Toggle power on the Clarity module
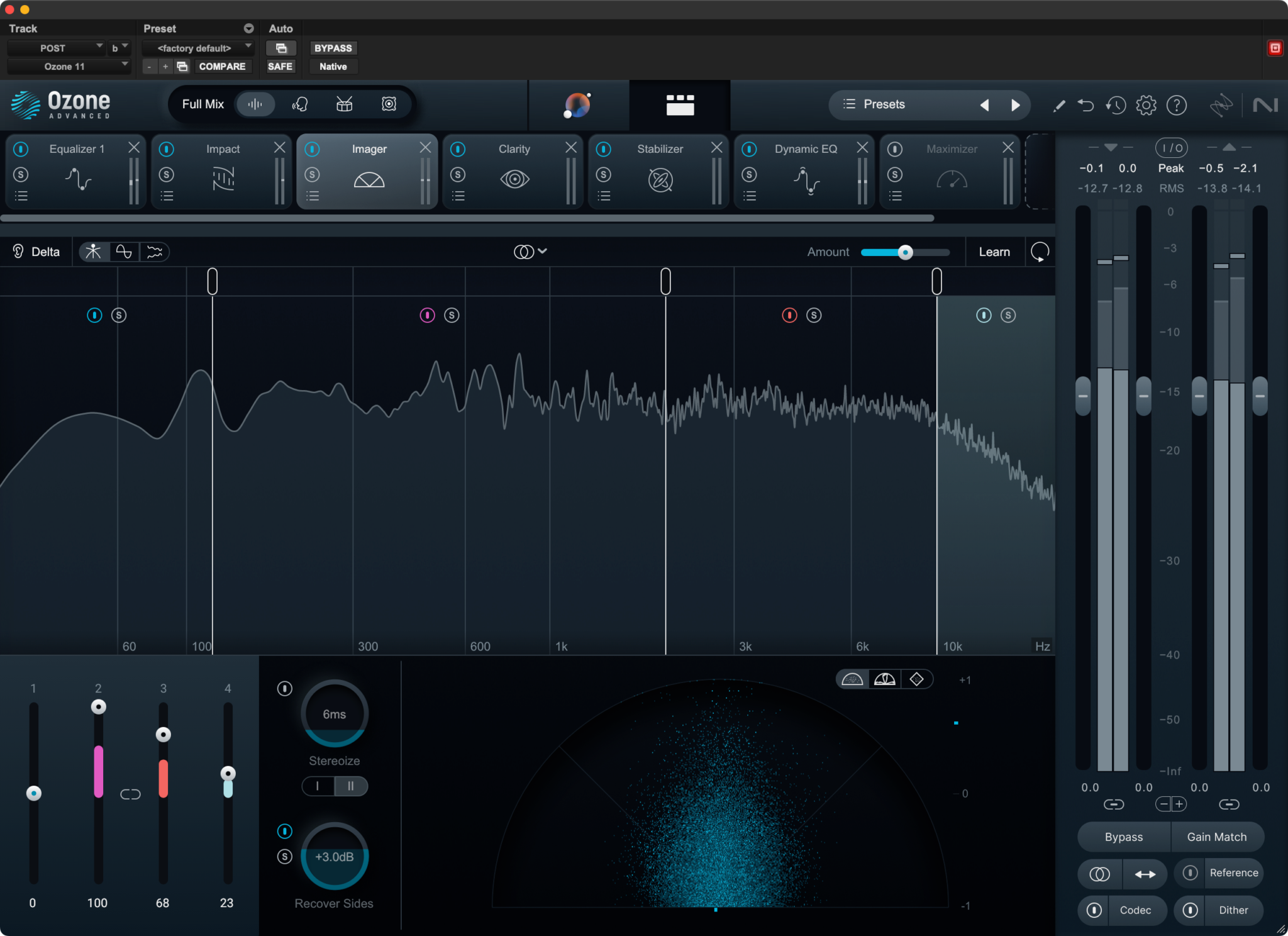Screen dimensions: 1288x936 [458, 148]
